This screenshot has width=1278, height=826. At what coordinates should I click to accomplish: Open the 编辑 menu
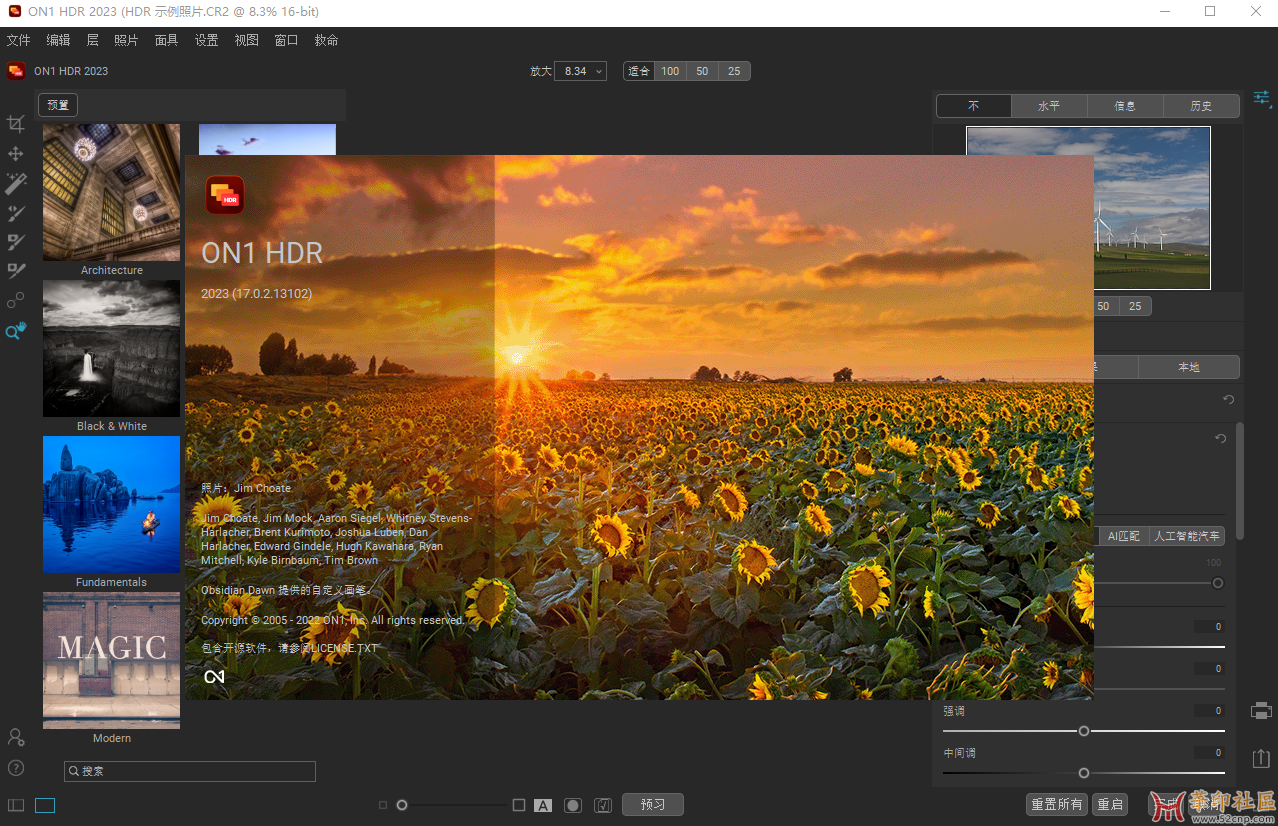click(58, 40)
